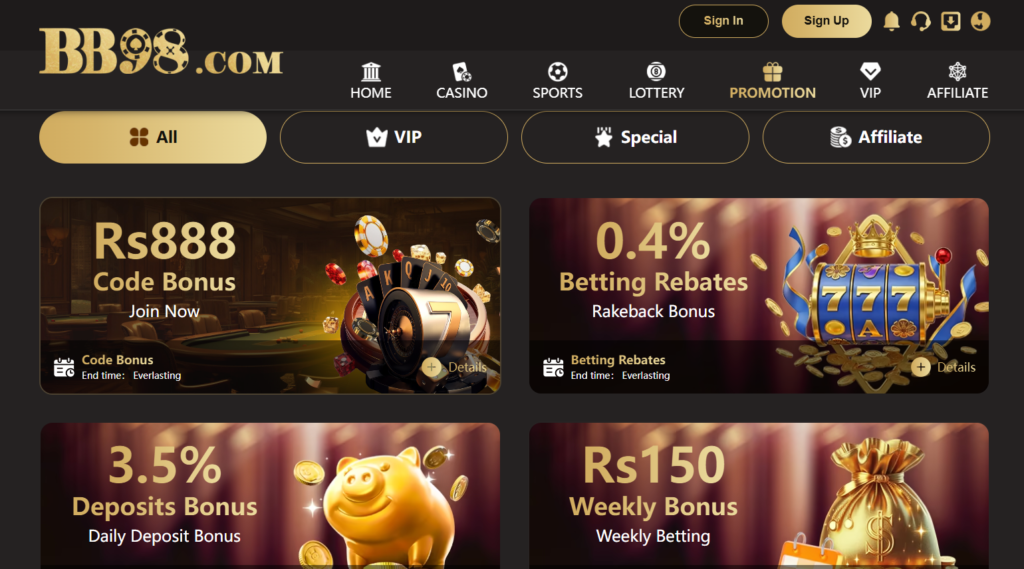Click the Sign Up button
The height and width of the screenshot is (569, 1024).
tap(826, 21)
